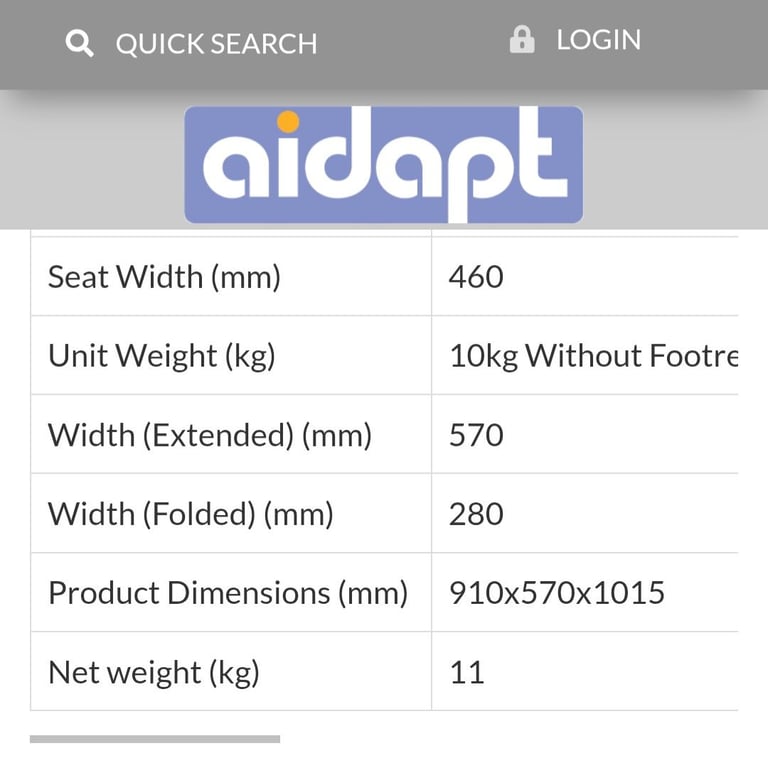
Task: Select the Net weight (kg) label
Action: coord(154,672)
